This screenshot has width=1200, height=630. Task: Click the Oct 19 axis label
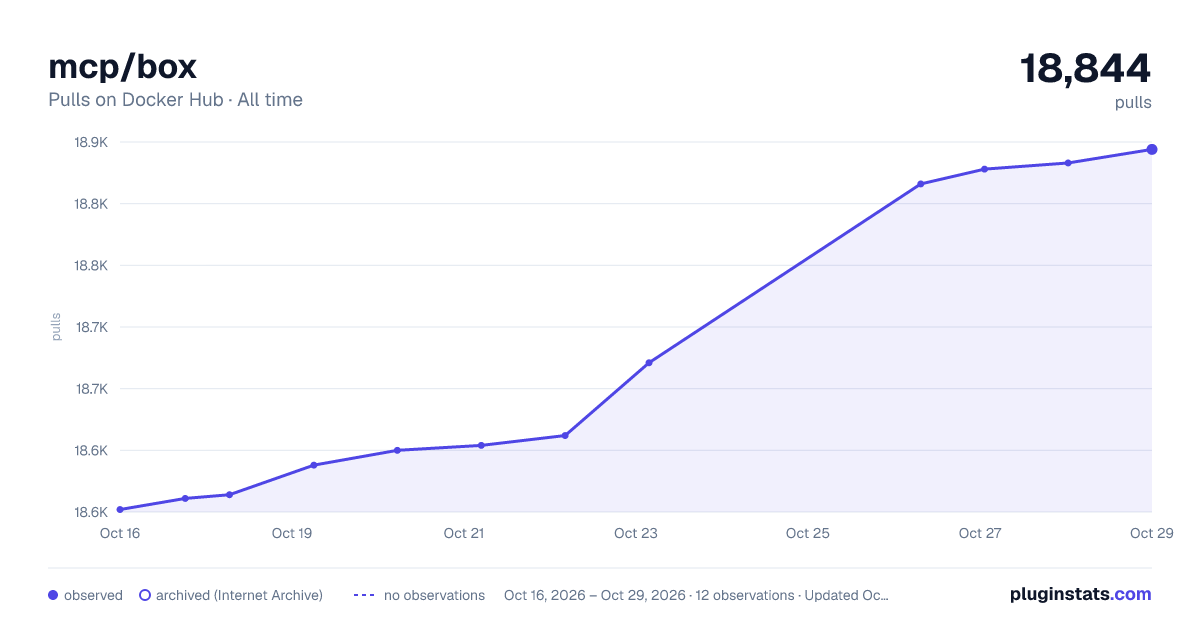(x=292, y=533)
